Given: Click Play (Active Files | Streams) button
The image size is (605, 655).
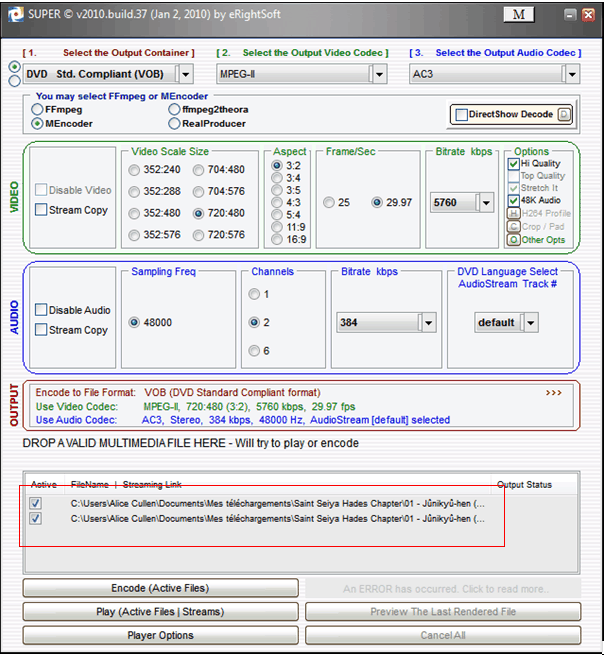Looking at the screenshot, I should coord(160,612).
